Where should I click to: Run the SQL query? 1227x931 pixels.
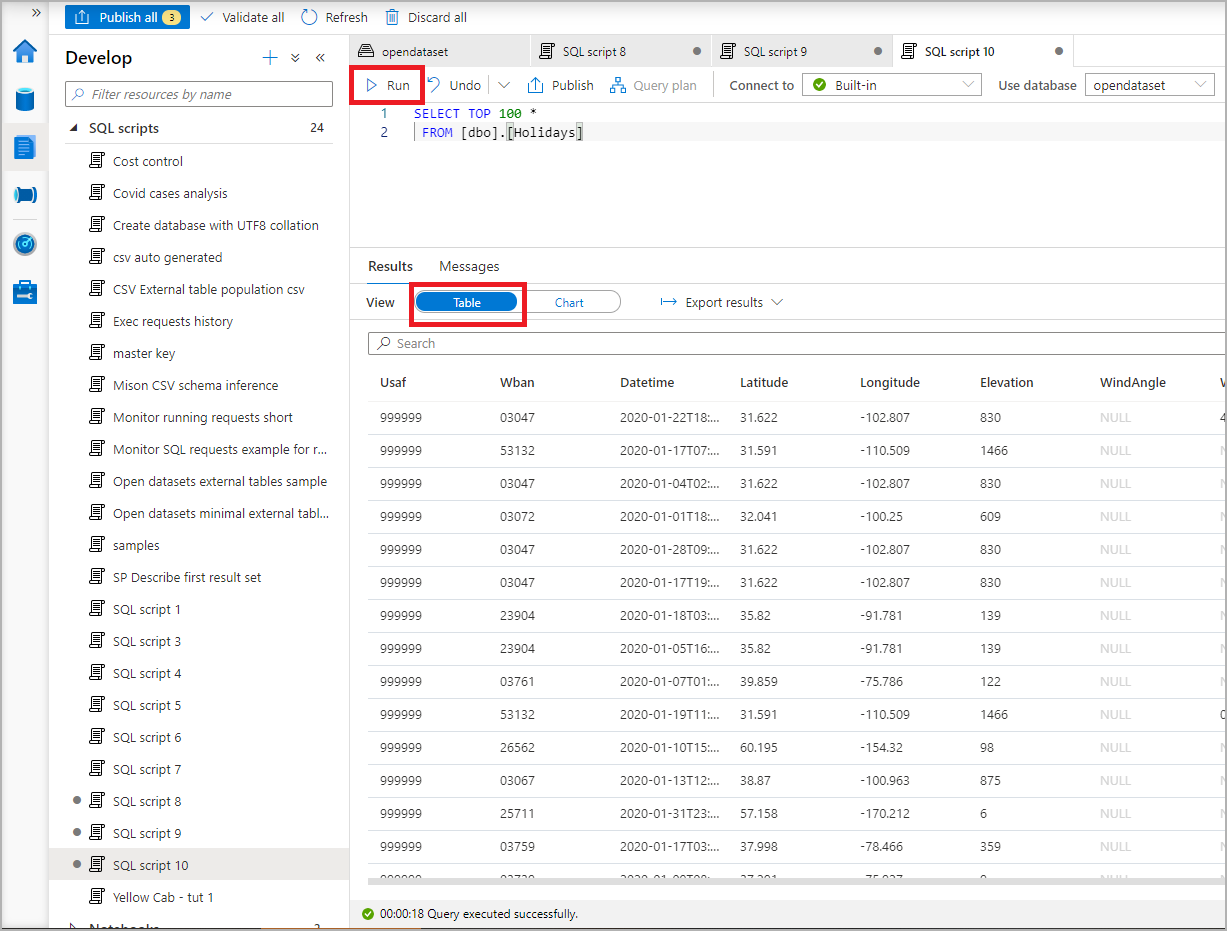pos(387,85)
